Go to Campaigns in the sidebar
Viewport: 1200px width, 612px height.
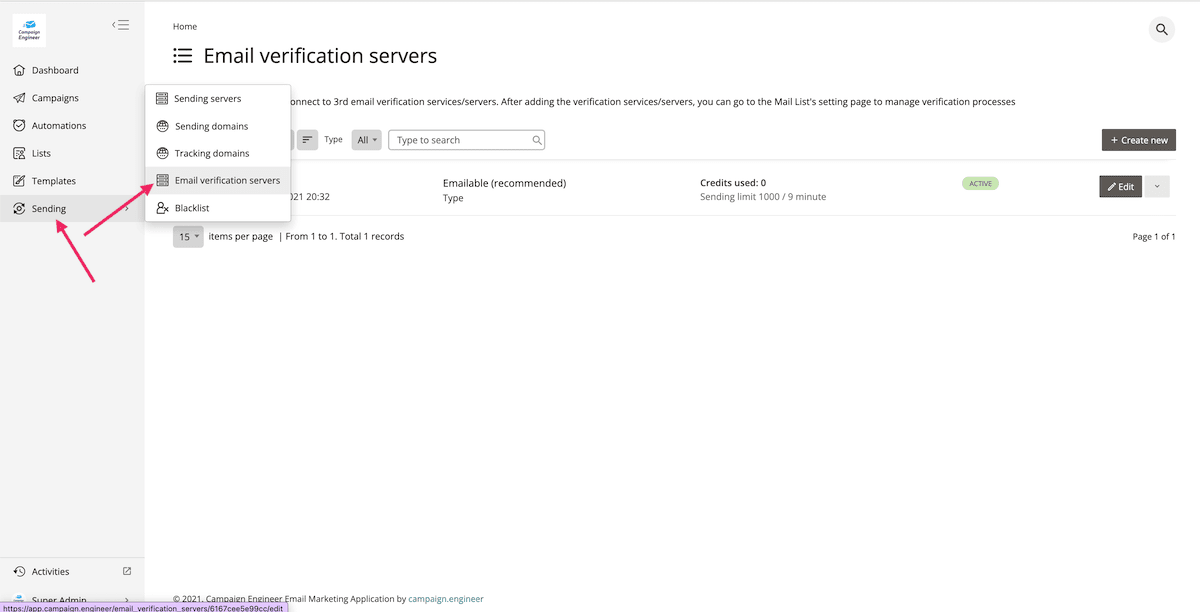pyautogui.click(x=55, y=98)
